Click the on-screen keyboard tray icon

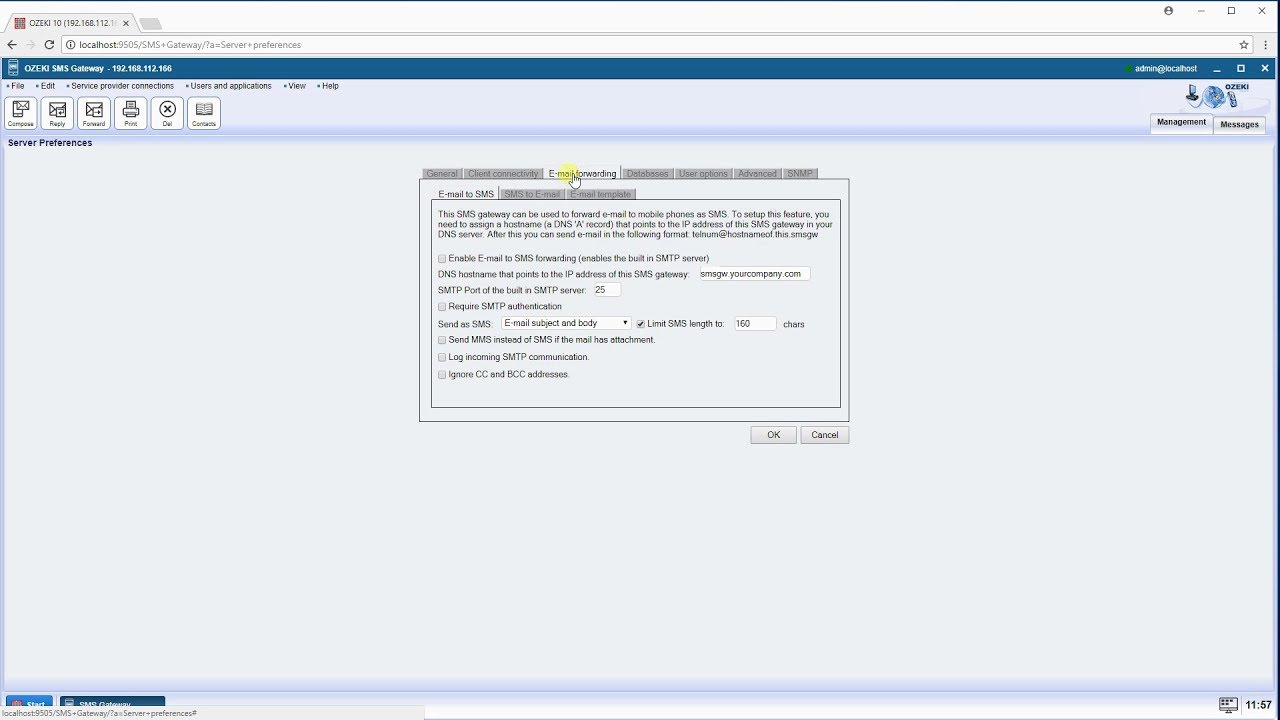(1229, 705)
